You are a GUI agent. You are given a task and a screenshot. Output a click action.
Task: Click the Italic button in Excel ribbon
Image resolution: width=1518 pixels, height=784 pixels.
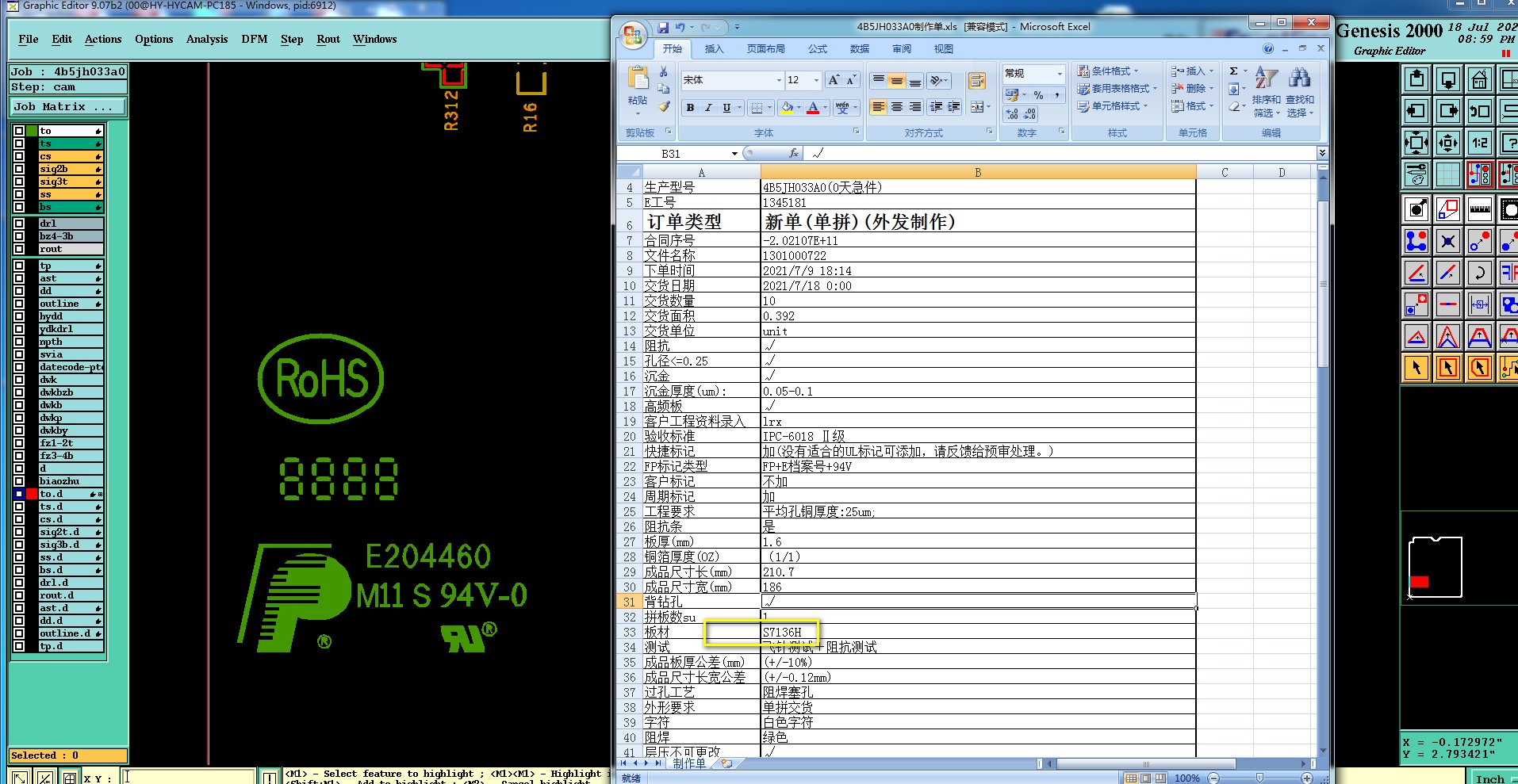[708, 108]
